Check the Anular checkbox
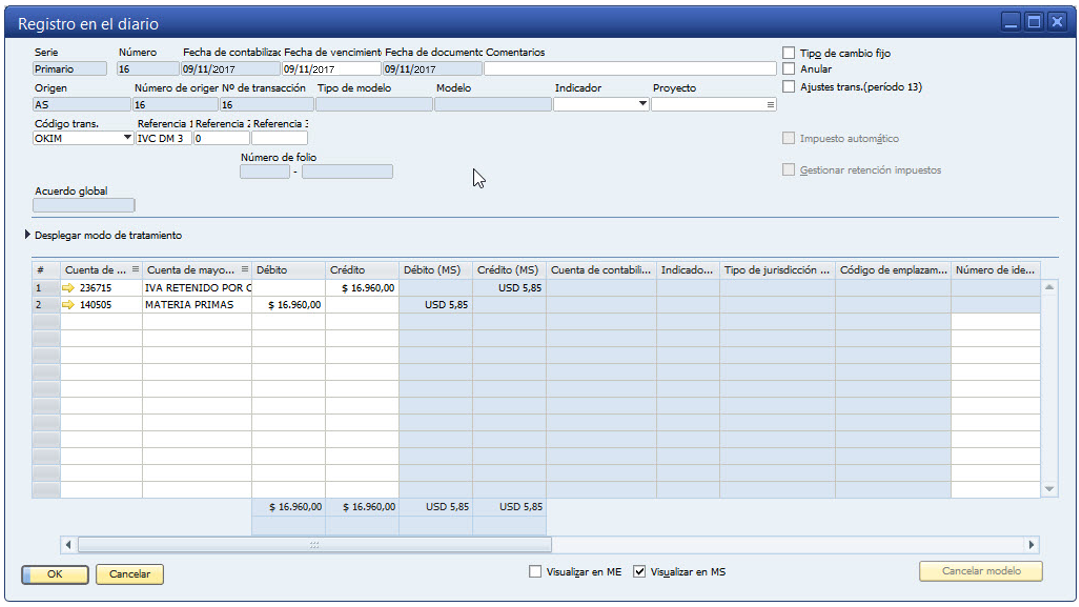1079x607 pixels. click(x=789, y=69)
